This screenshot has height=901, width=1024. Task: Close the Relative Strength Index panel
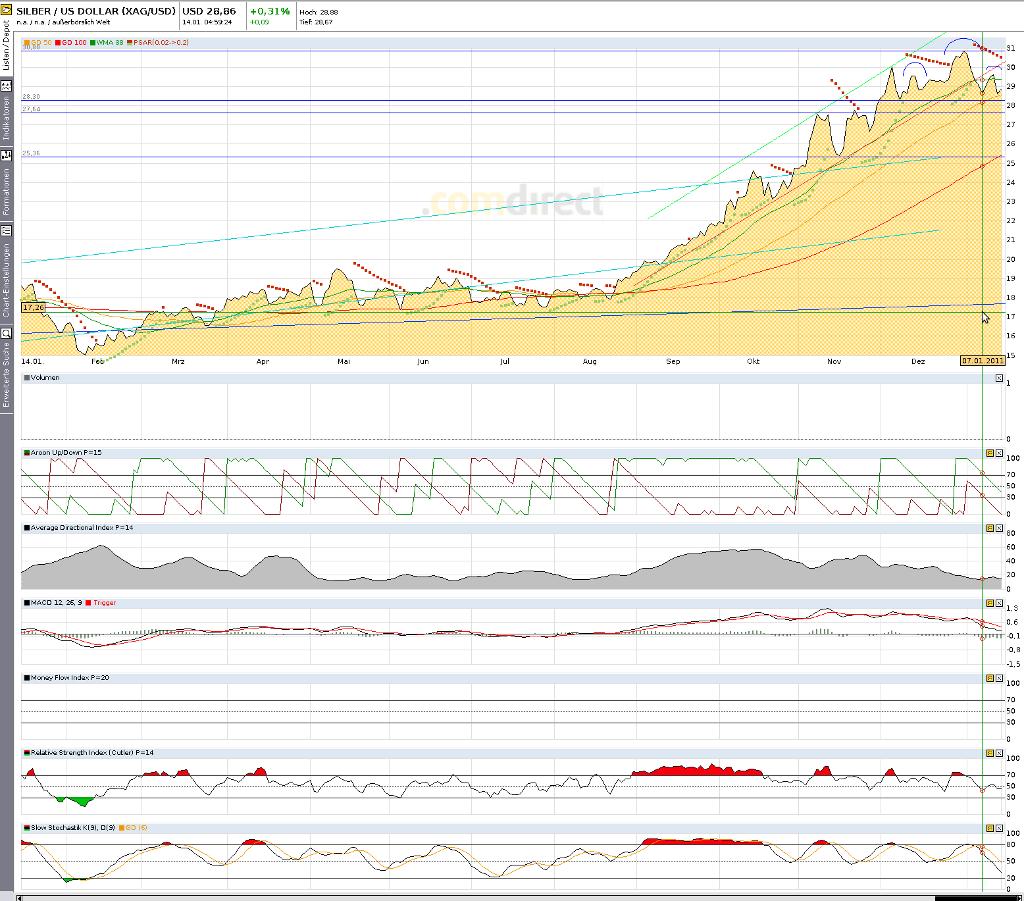[x=999, y=753]
